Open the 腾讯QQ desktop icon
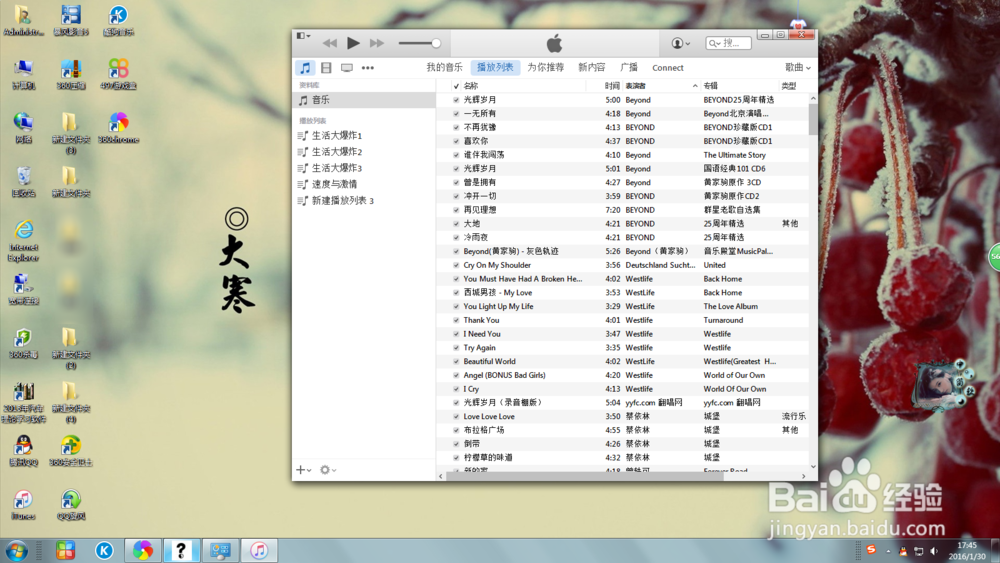The width and height of the screenshot is (1000, 563). (x=24, y=451)
